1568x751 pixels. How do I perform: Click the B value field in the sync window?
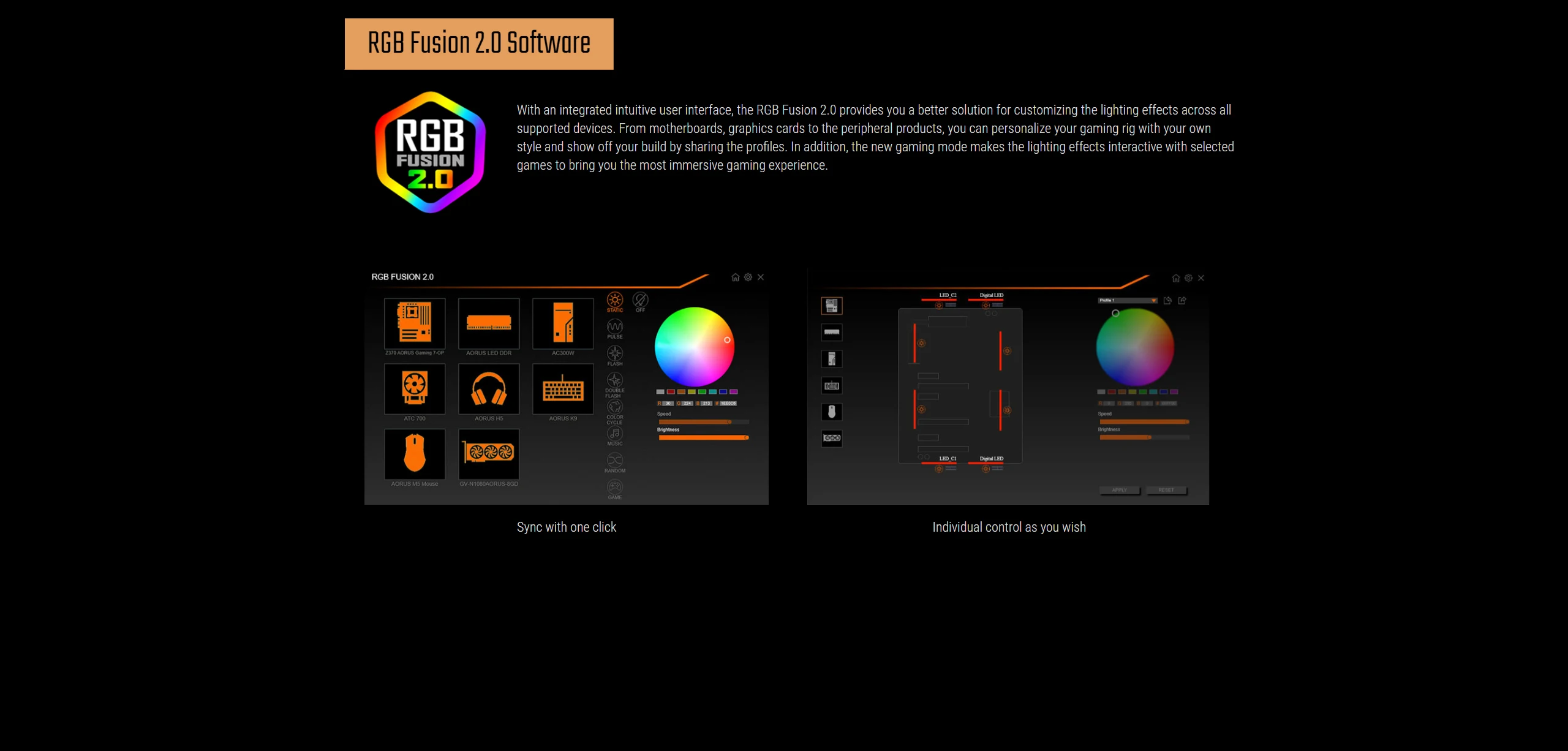tap(707, 404)
